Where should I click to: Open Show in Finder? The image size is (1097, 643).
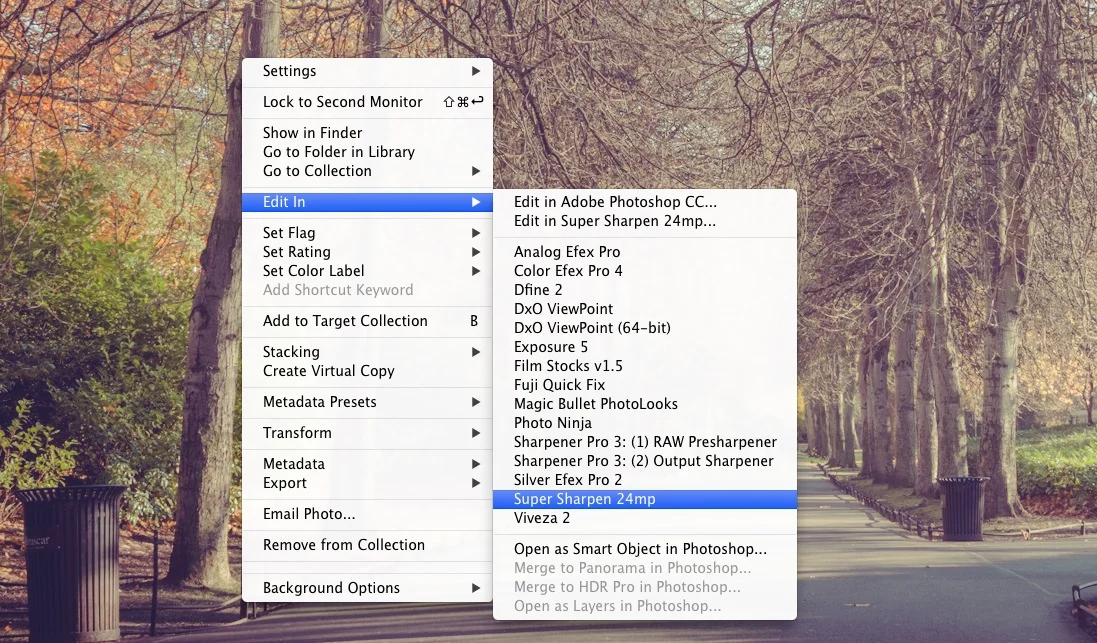tap(312, 132)
